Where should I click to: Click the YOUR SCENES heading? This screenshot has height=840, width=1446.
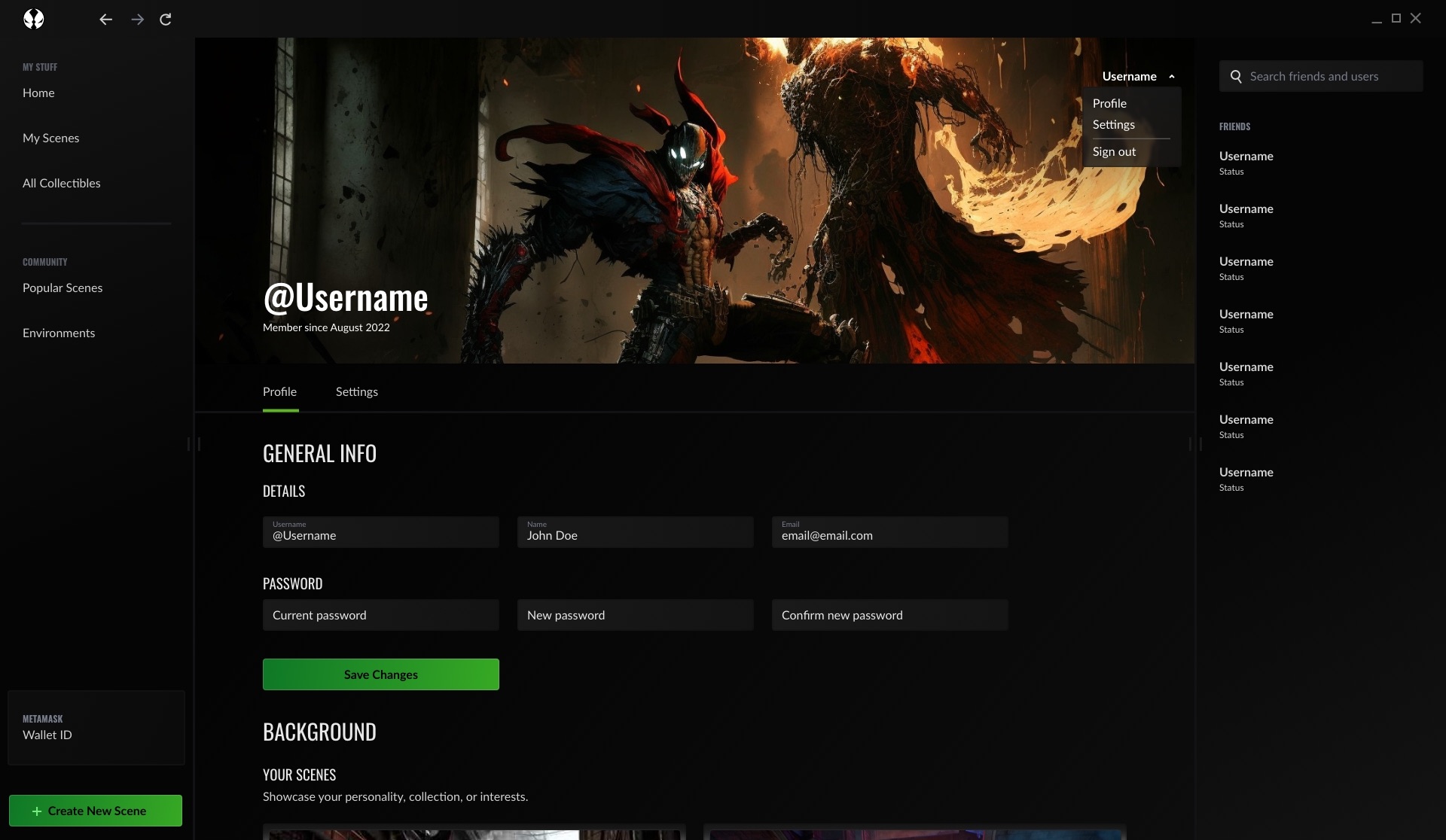pos(299,775)
